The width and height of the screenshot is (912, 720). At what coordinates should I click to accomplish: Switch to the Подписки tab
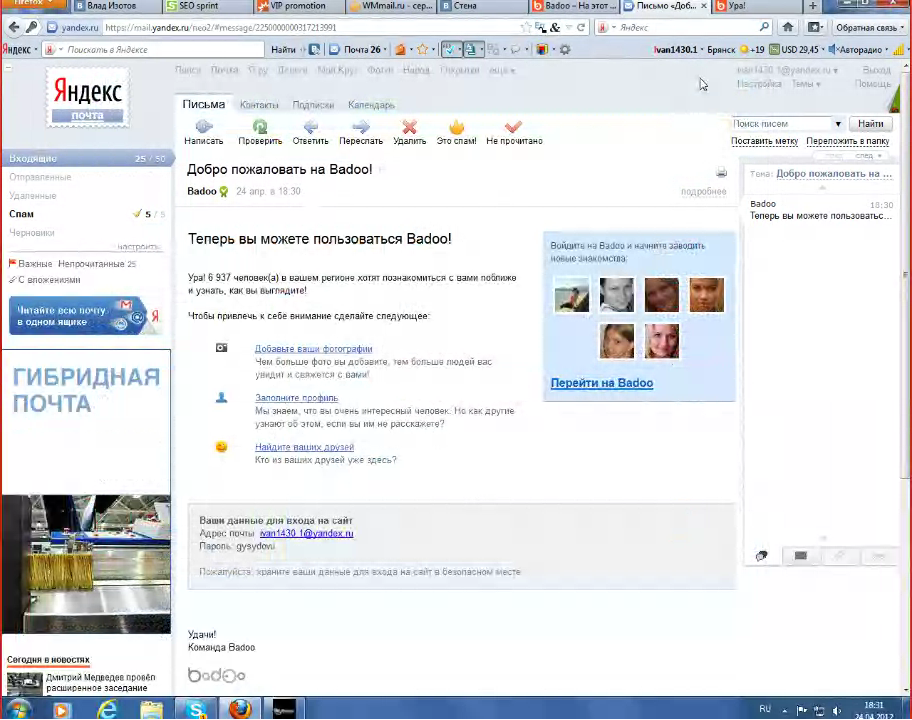tap(313, 105)
